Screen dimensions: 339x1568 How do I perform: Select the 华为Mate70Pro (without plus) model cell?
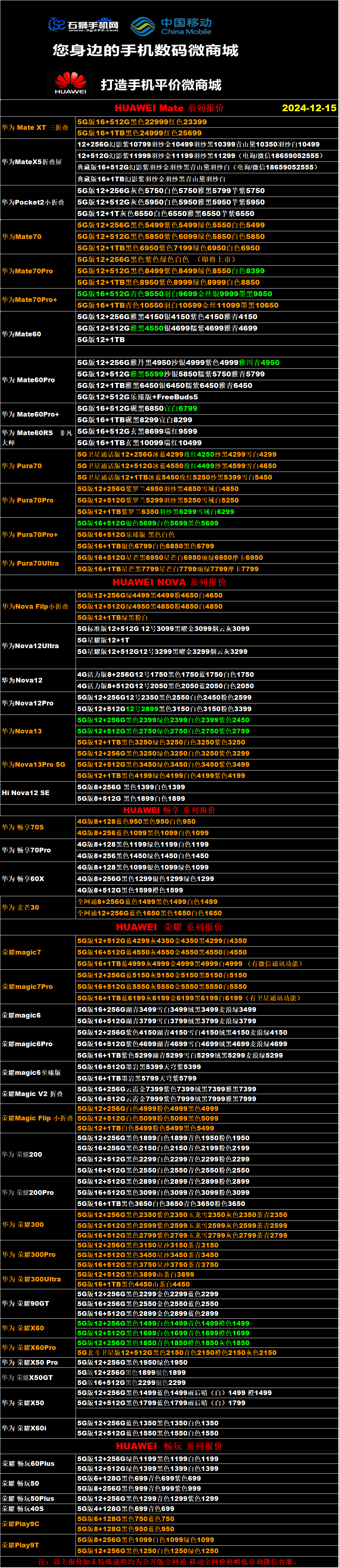pos(38,271)
